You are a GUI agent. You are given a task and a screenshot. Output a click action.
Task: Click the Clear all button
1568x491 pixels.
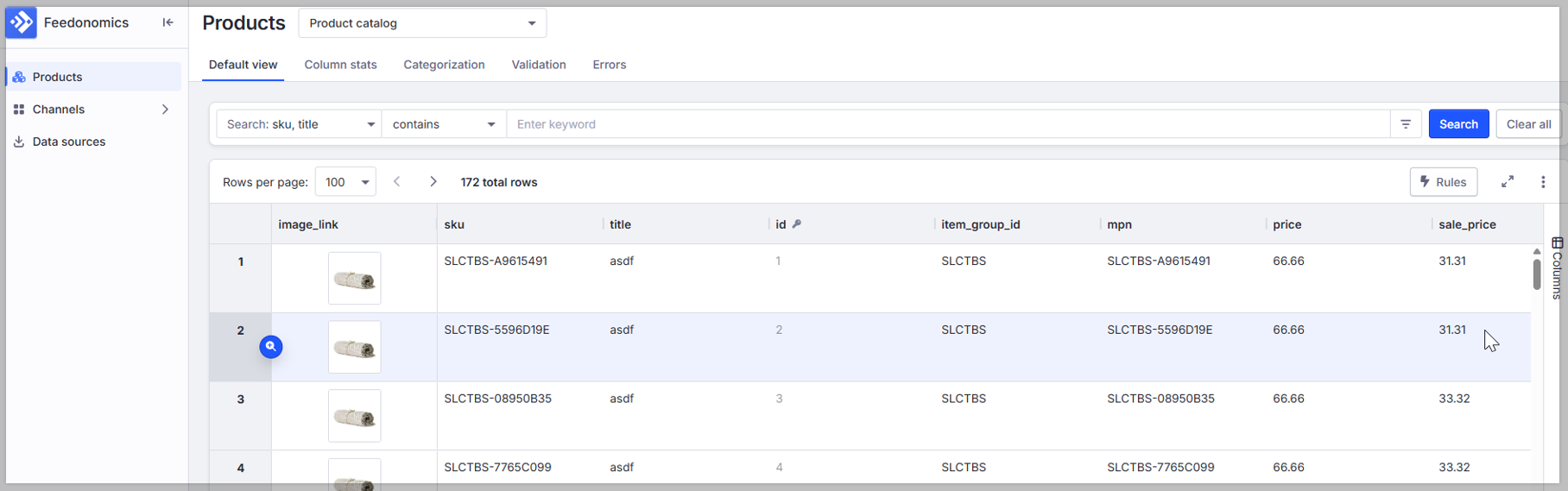1528,124
